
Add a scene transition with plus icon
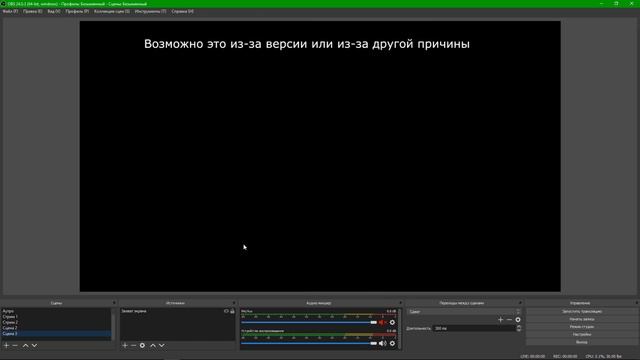[x=500, y=320]
